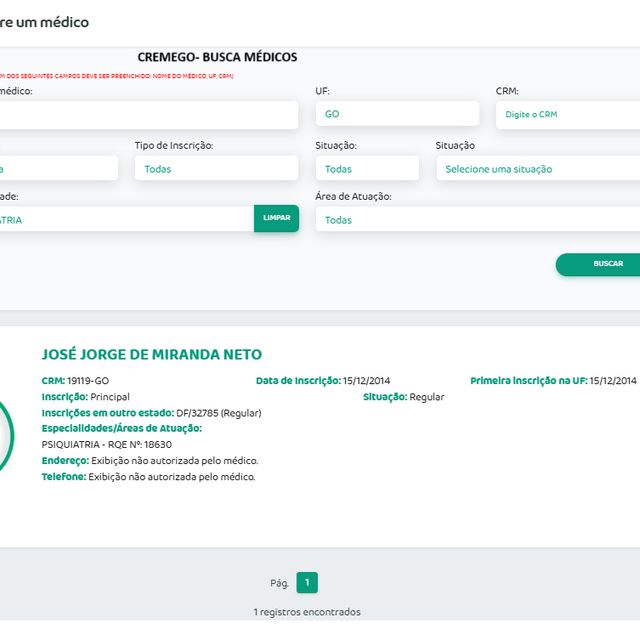Click the red required-fields warning text
Viewport: 640px width, 640px height.
pyautogui.click(x=117, y=76)
